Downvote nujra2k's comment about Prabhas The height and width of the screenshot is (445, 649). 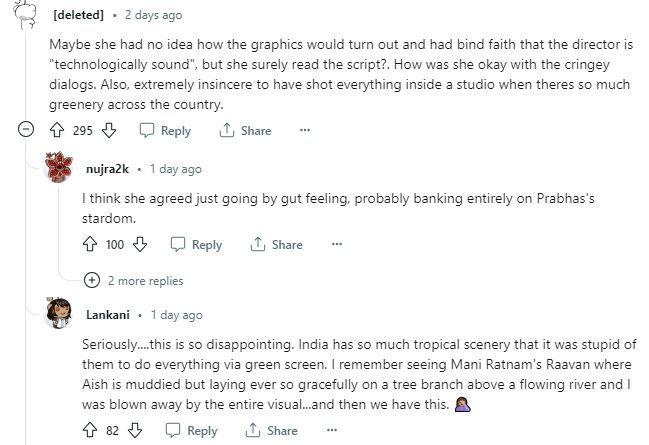141,244
